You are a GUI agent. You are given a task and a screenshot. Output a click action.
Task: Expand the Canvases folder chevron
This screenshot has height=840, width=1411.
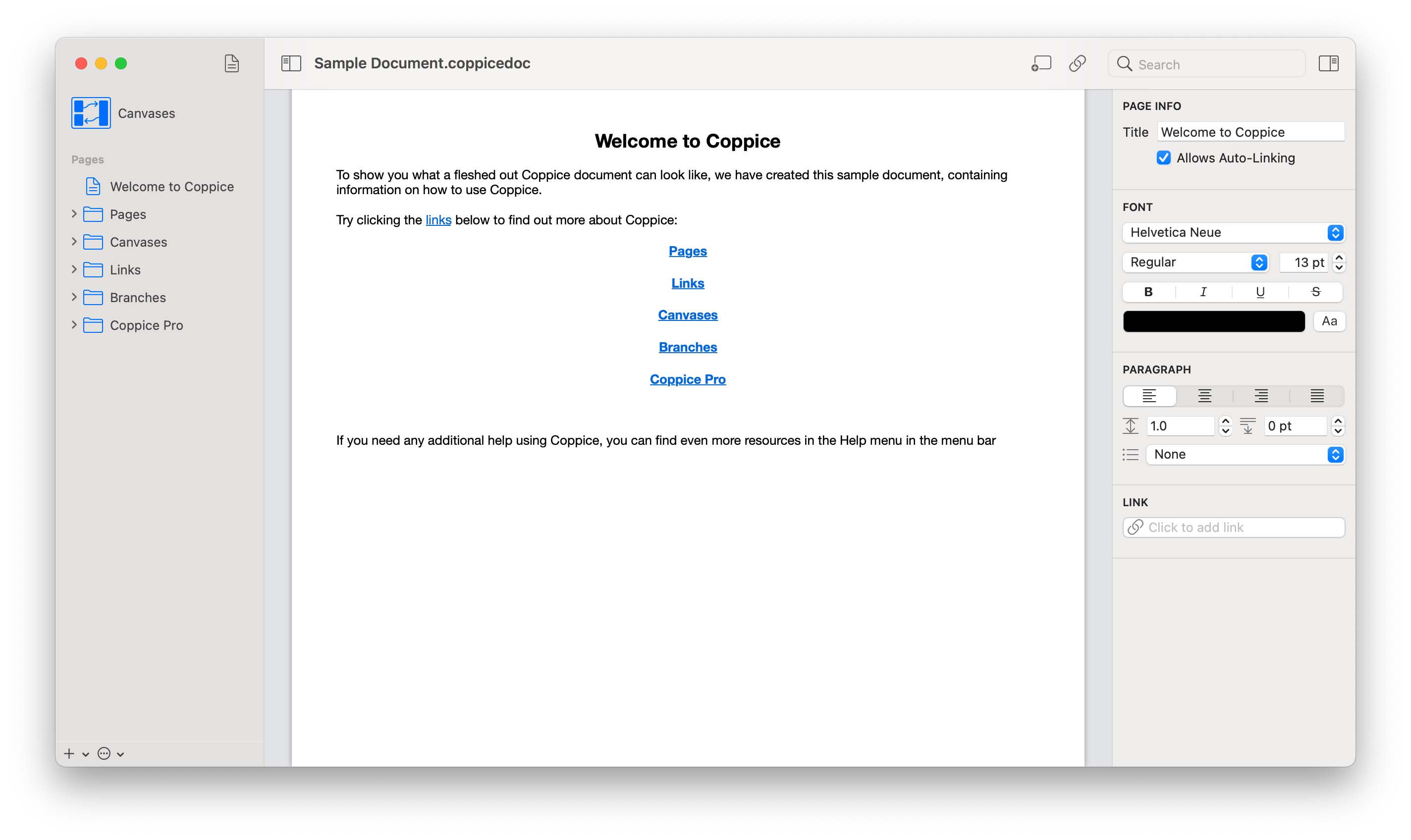click(x=74, y=242)
